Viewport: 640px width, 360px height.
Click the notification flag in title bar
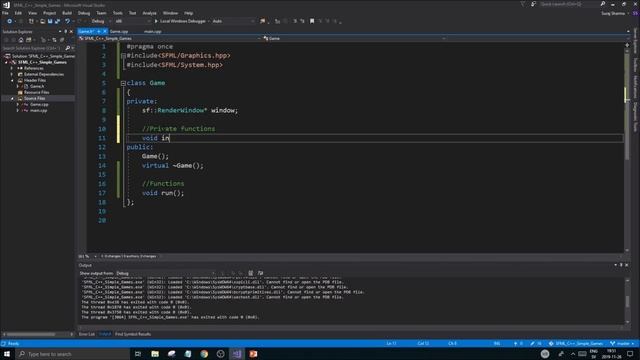[523, 4]
